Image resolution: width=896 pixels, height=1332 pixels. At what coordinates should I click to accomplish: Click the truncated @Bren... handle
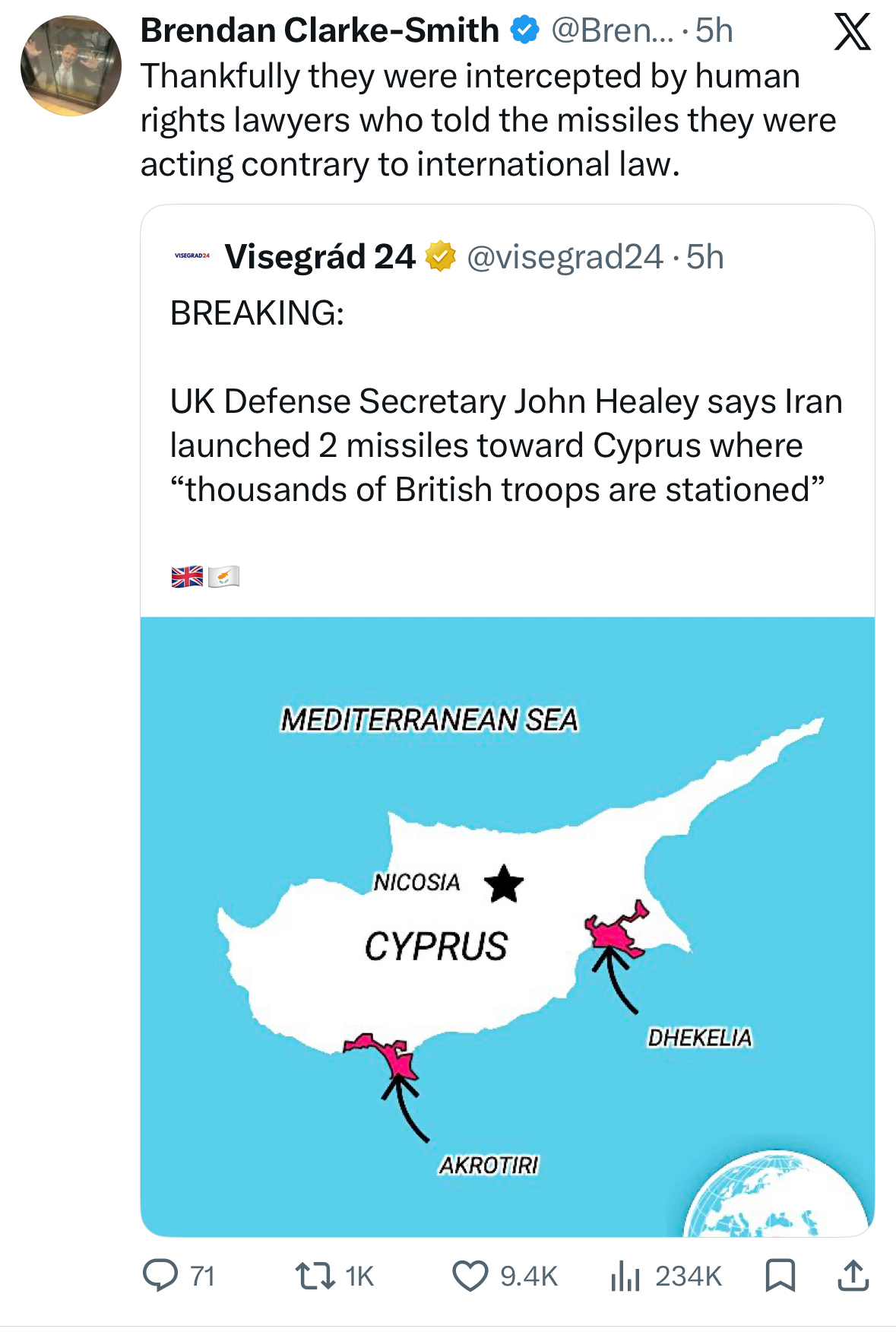[612, 30]
